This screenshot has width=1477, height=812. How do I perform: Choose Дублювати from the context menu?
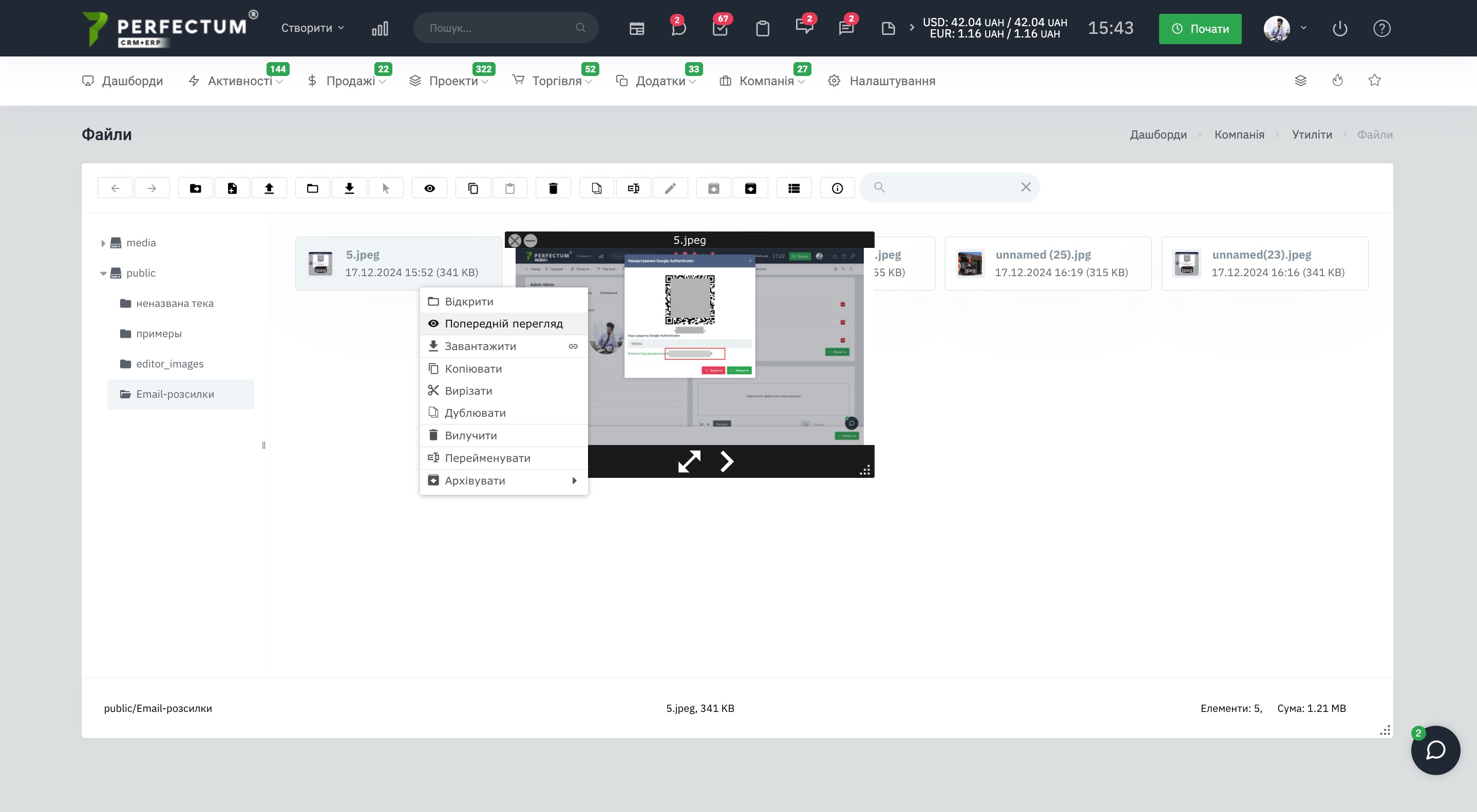[475, 413]
